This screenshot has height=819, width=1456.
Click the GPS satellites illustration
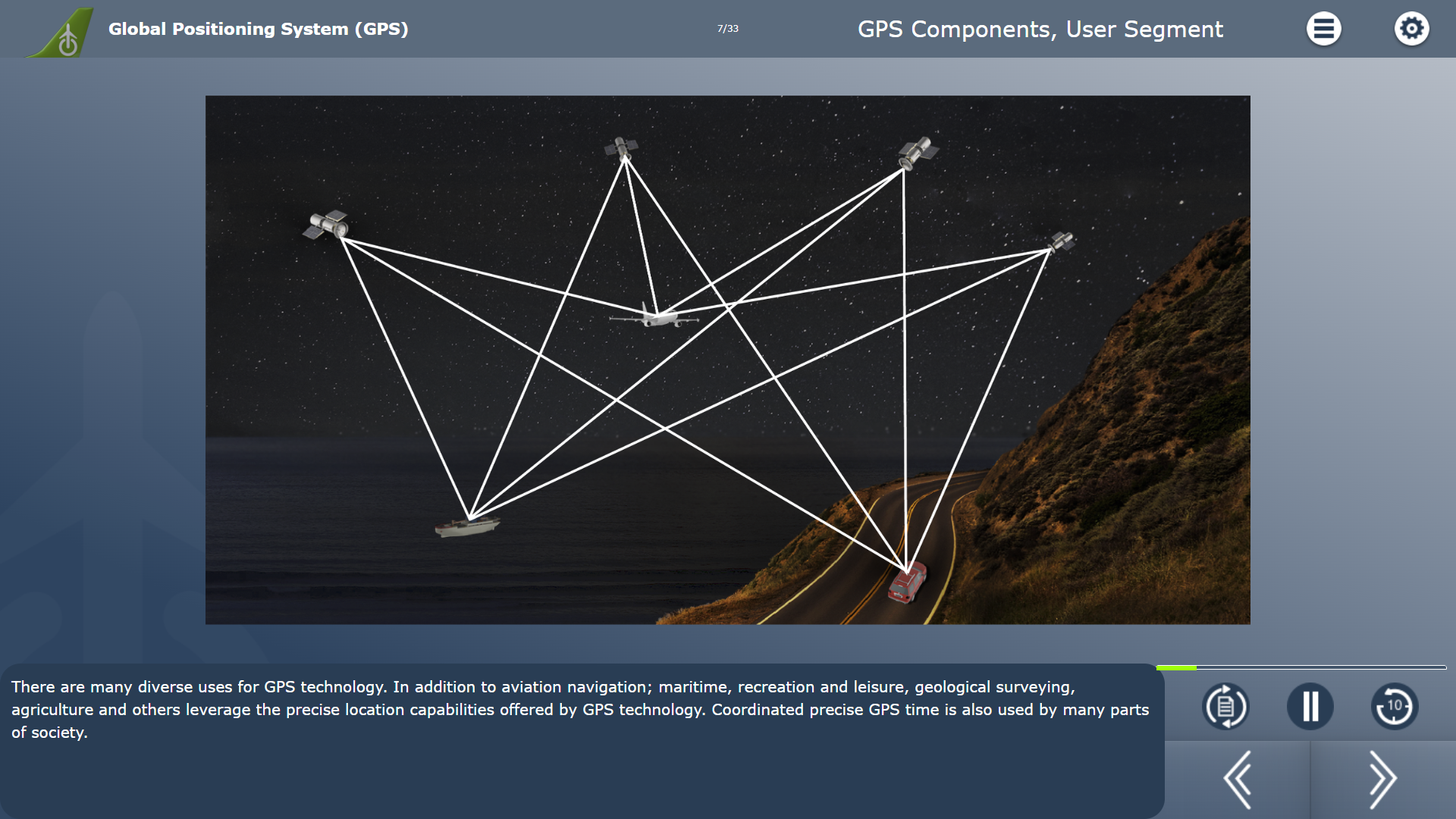pyautogui.click(x=727, y=359)
